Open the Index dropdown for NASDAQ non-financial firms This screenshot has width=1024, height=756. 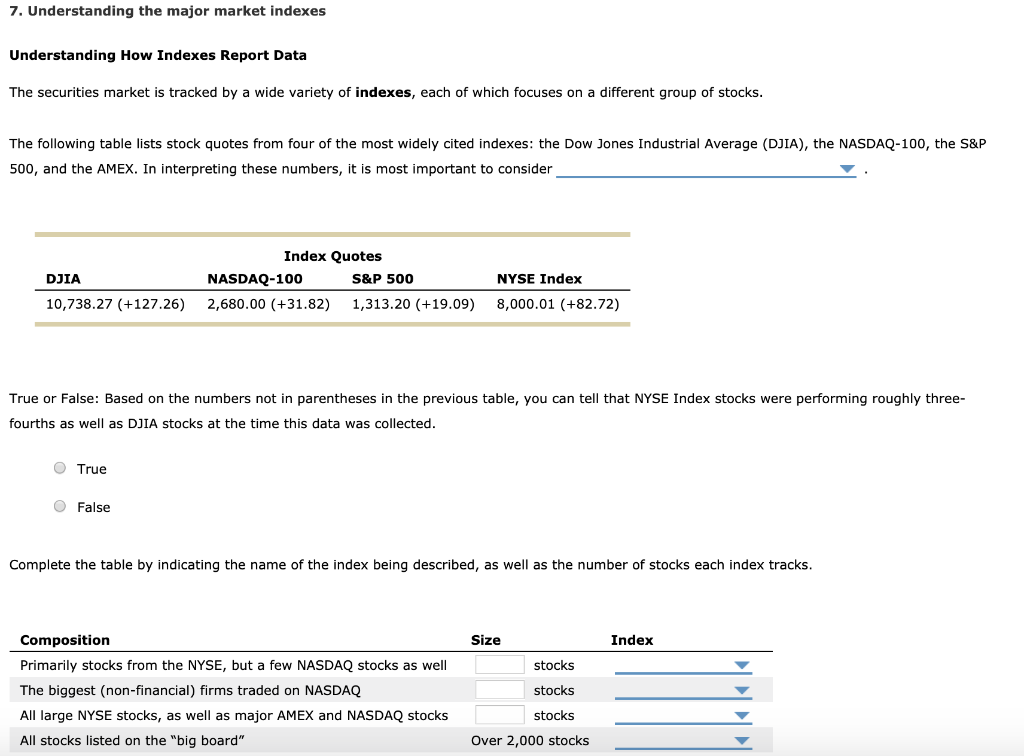click(740, 689)
